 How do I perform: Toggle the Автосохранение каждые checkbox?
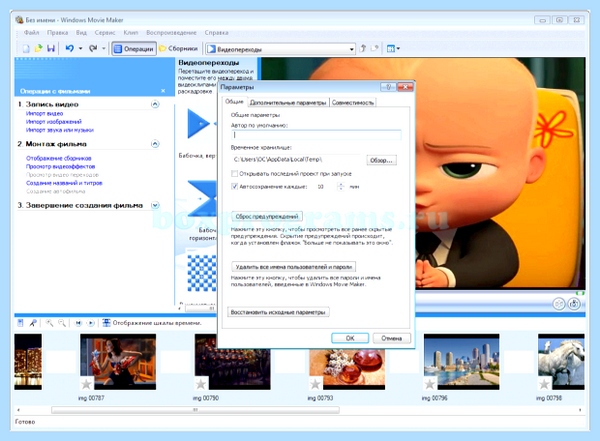point(235,186)
